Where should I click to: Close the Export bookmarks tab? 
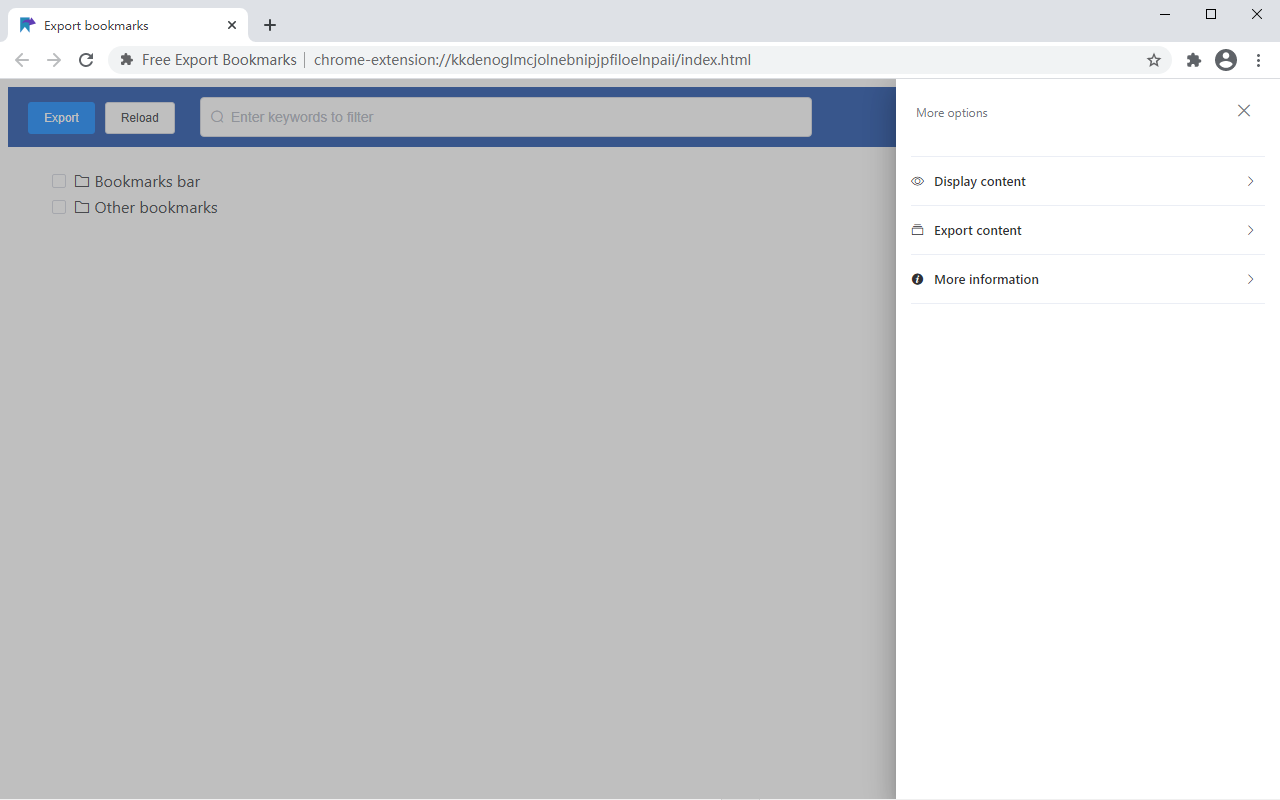(x=231, y=25)
